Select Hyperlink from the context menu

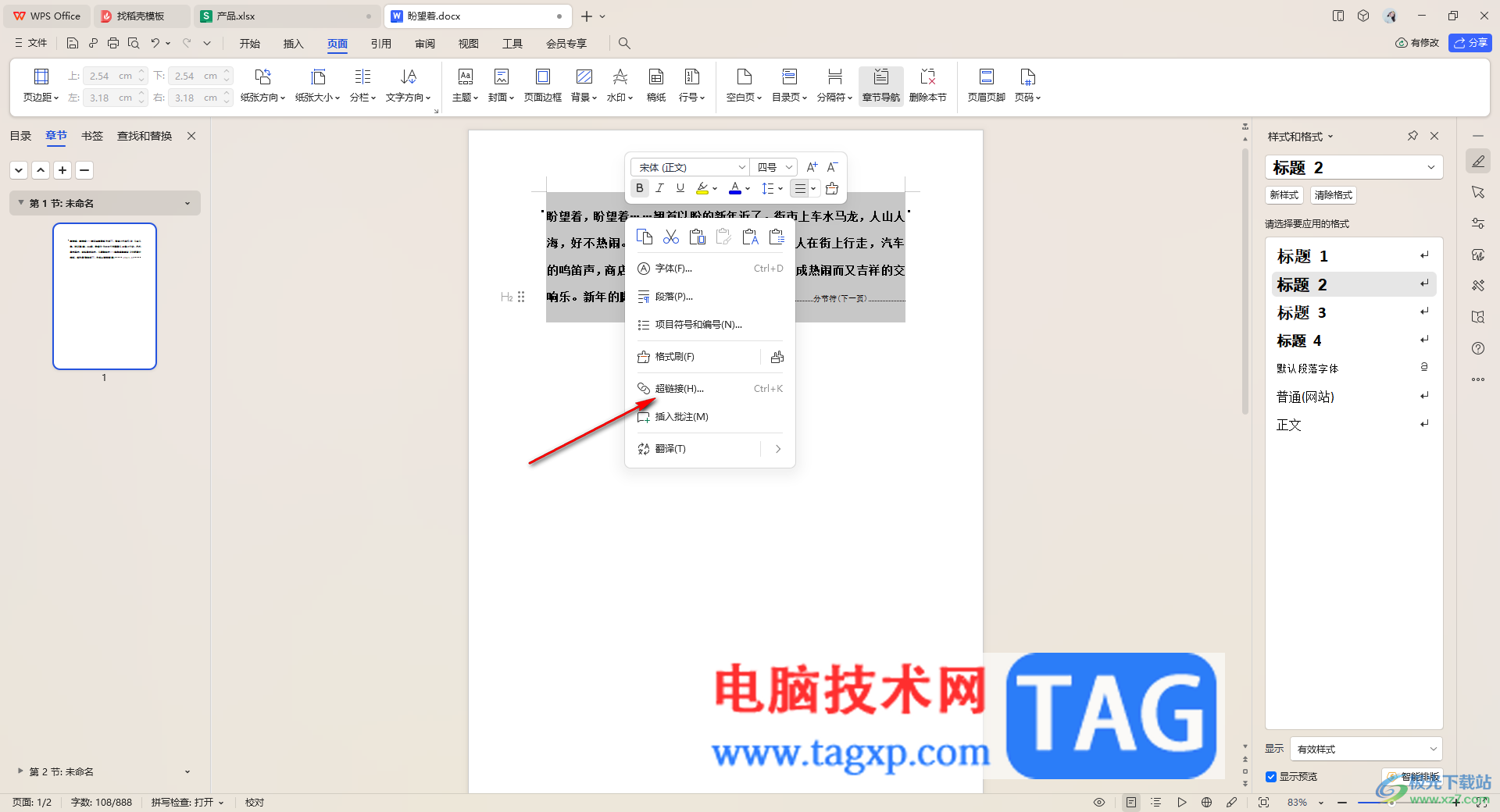710,389
